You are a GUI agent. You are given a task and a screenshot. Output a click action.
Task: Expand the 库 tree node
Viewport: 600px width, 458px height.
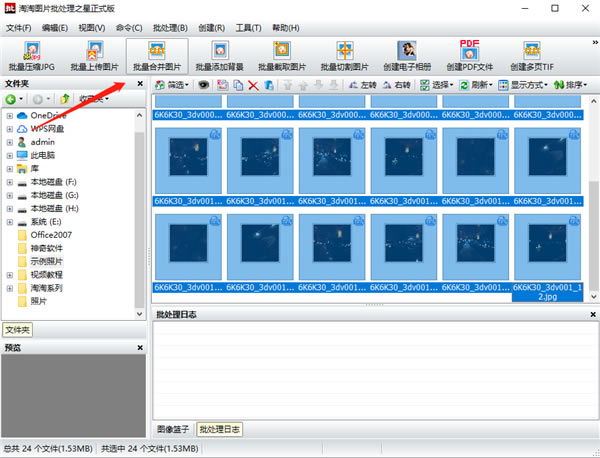coord(10,169)
